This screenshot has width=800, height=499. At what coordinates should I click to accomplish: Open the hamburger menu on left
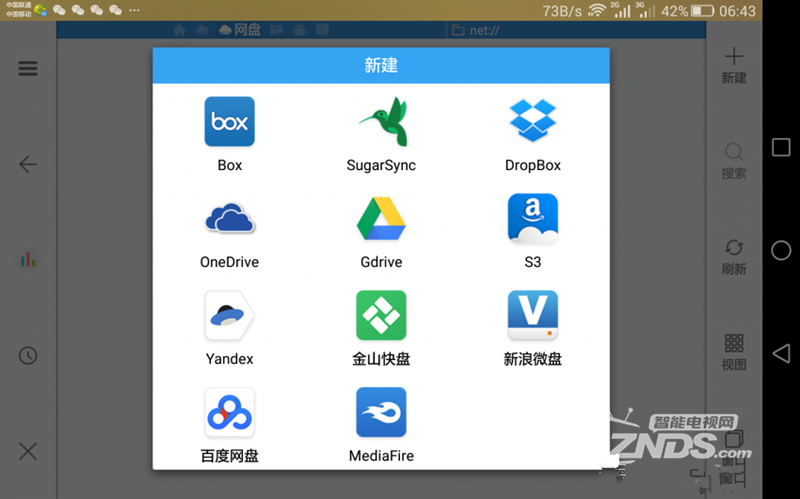pos(28,69)
